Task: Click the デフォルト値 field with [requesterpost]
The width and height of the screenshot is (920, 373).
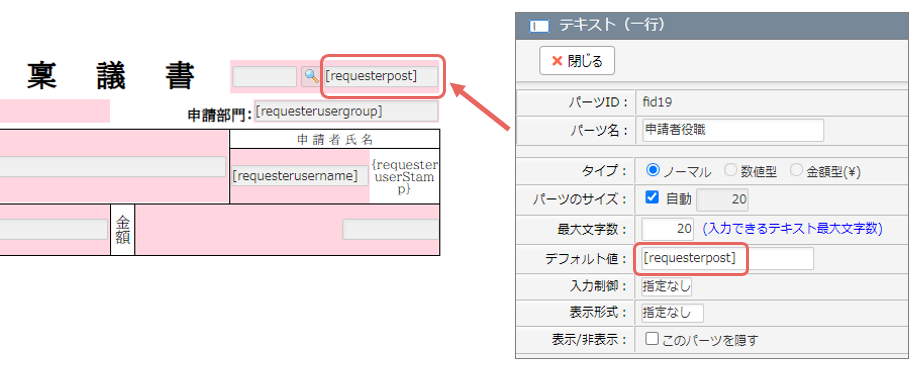Action: [x=728, y=258]
